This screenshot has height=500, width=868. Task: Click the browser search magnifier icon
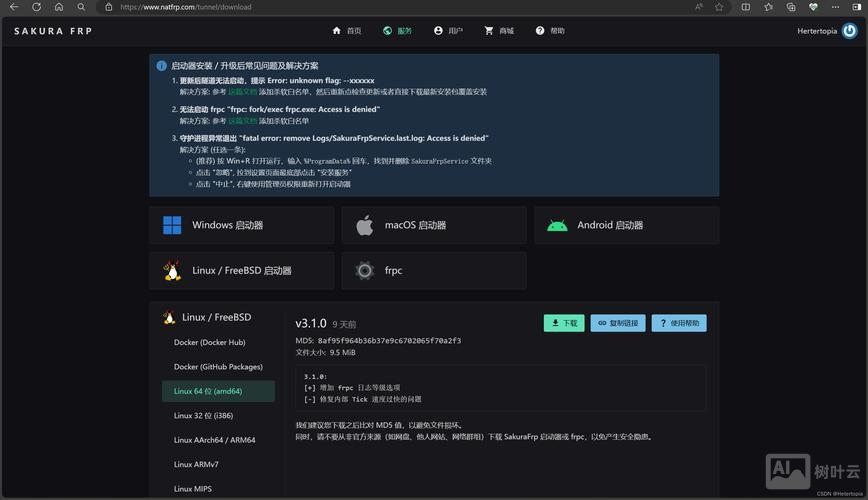(81, 7)
